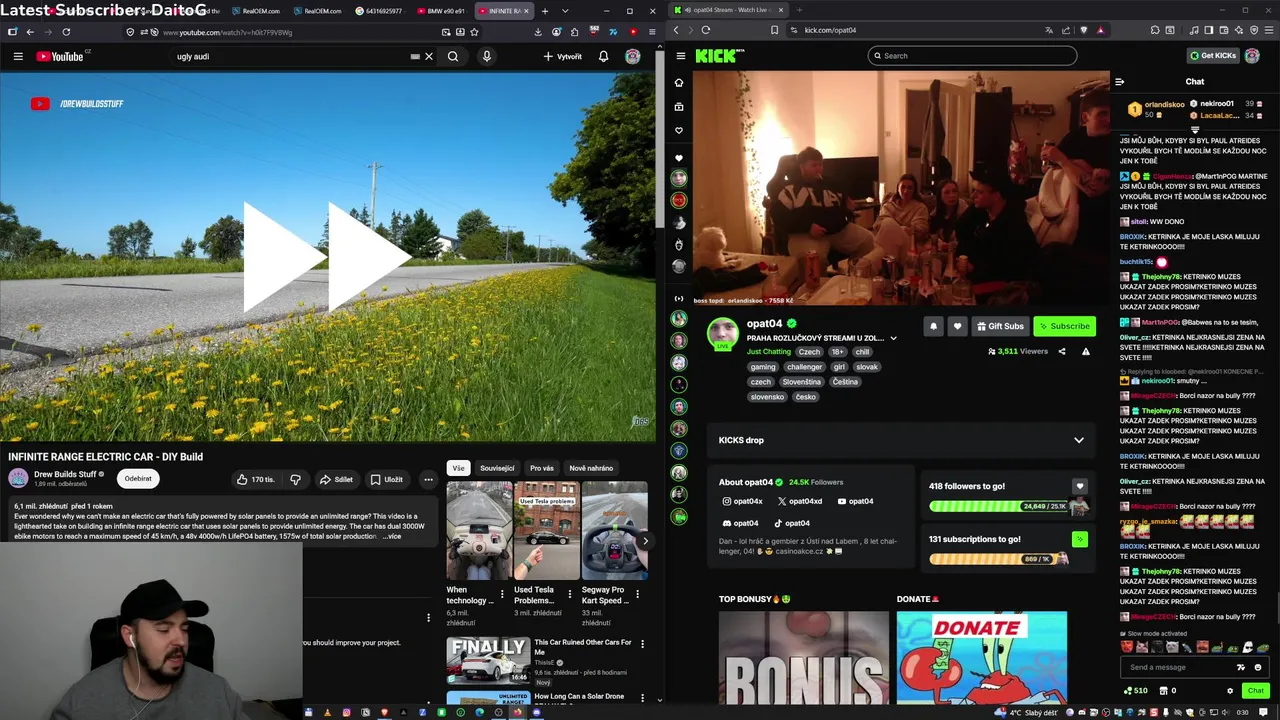Open weather widget in the taskbar
The width and height of the screenshot is (1280, 720).
[x=1027, y=712]
